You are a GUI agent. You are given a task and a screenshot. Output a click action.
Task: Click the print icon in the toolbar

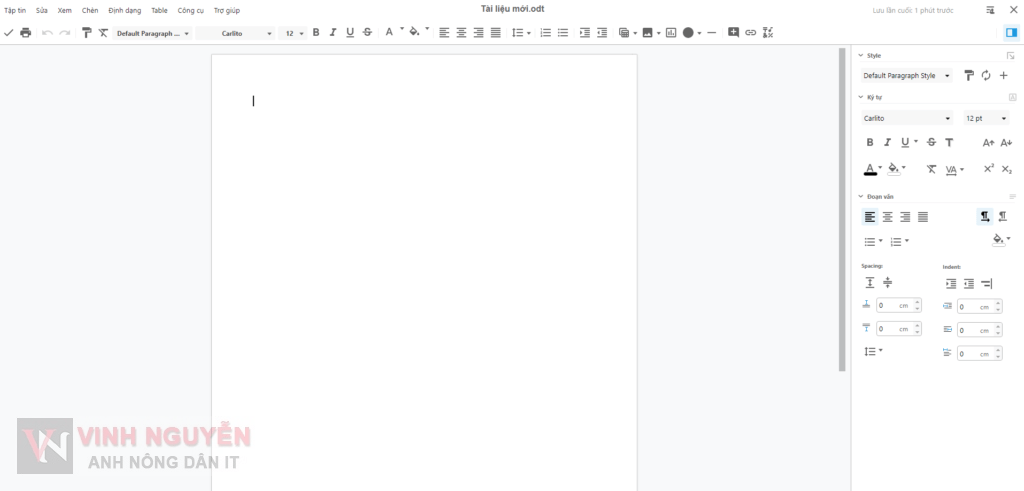point(26,33)
